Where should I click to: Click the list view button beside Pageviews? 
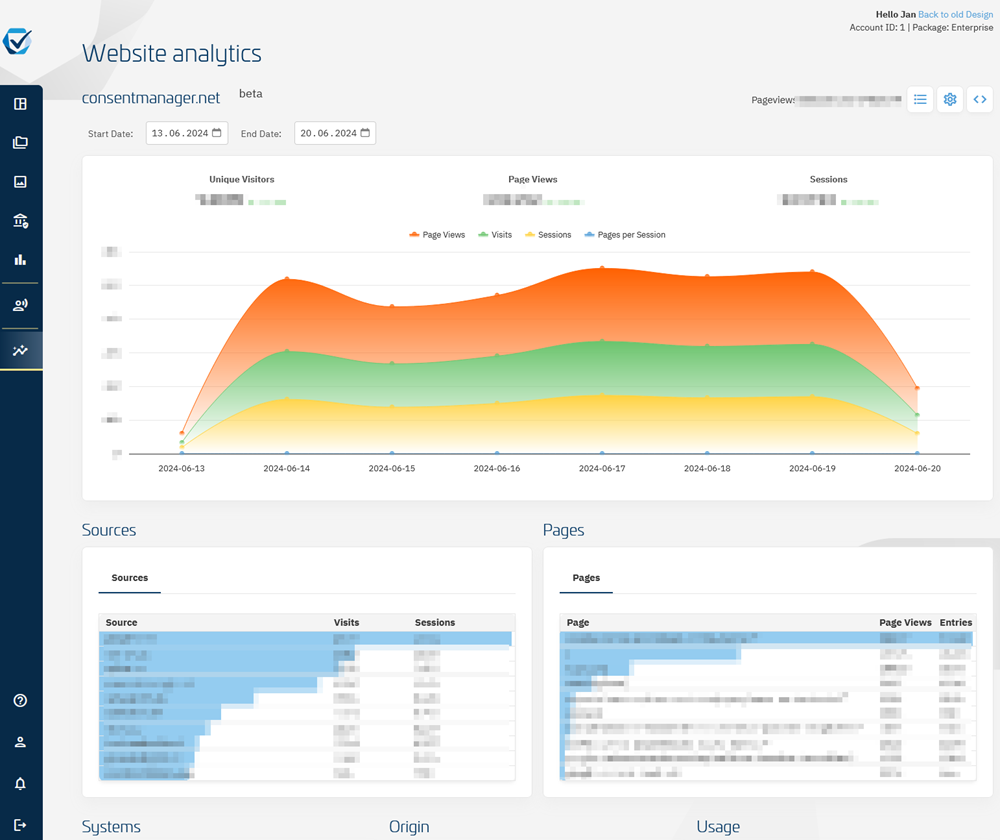pyautogui.click(x=920, y=99)
